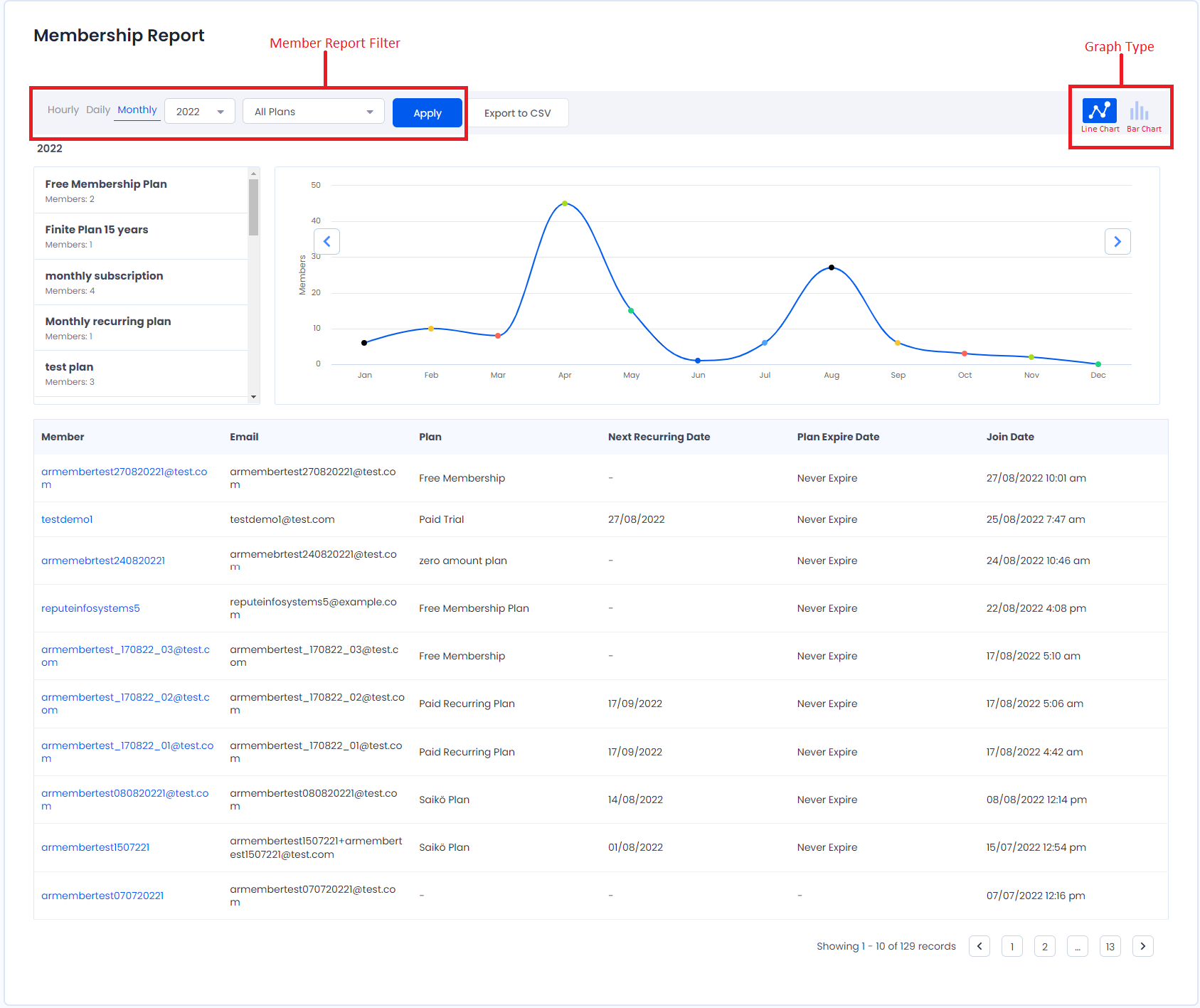
Task: Click join date 22/08/2022 4:08 pm
Action: (x=1036, y=608)
